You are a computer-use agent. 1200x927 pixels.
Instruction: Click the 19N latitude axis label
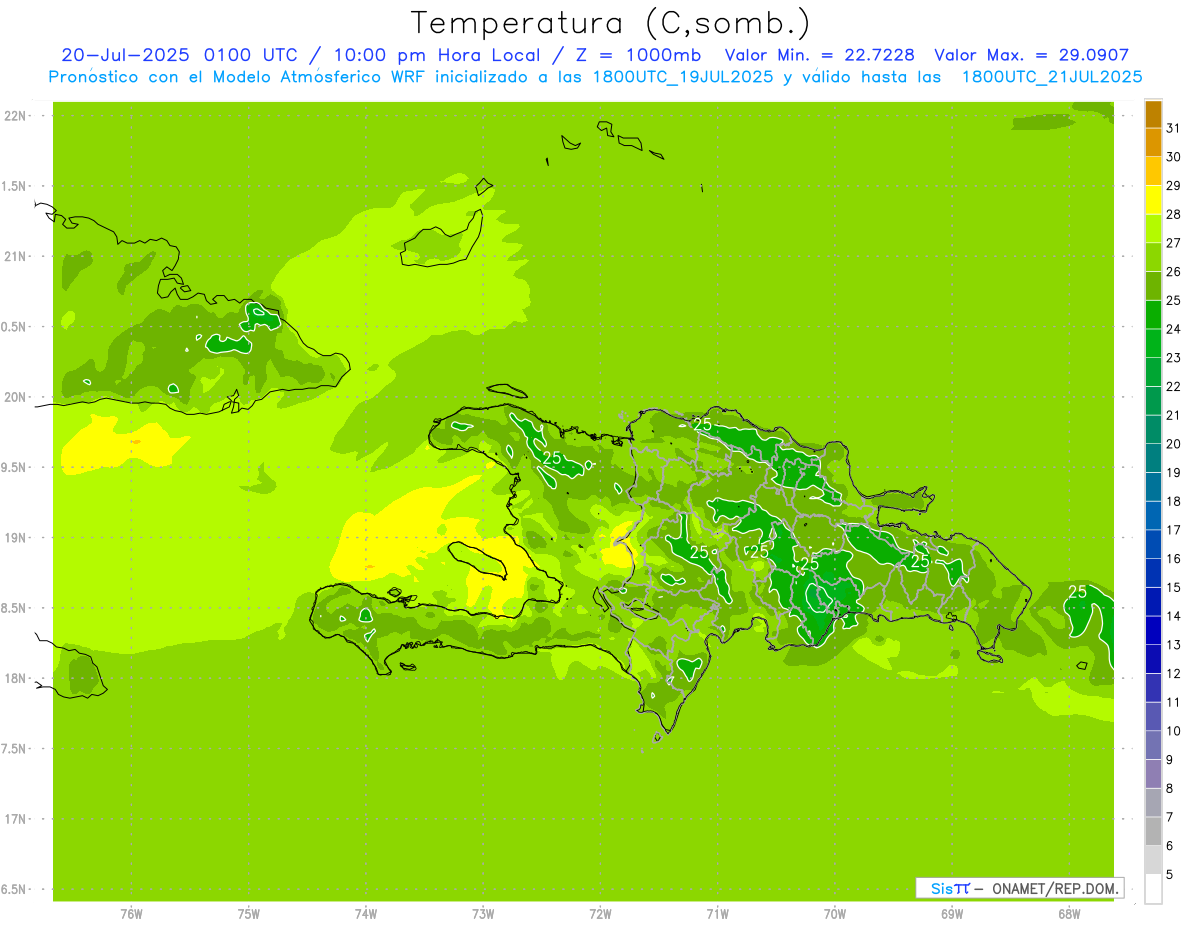click(15, 538)
